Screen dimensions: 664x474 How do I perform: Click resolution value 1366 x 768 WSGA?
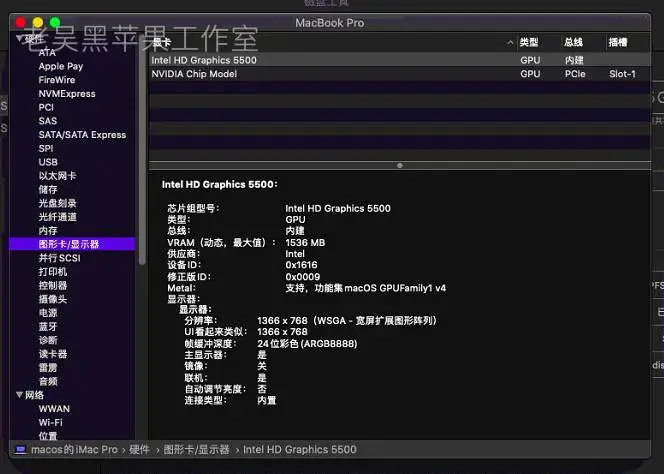[347, 321]
